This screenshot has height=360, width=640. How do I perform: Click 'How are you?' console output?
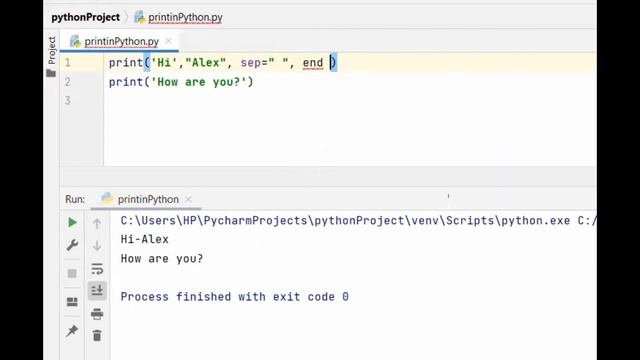tap(162, 259)
